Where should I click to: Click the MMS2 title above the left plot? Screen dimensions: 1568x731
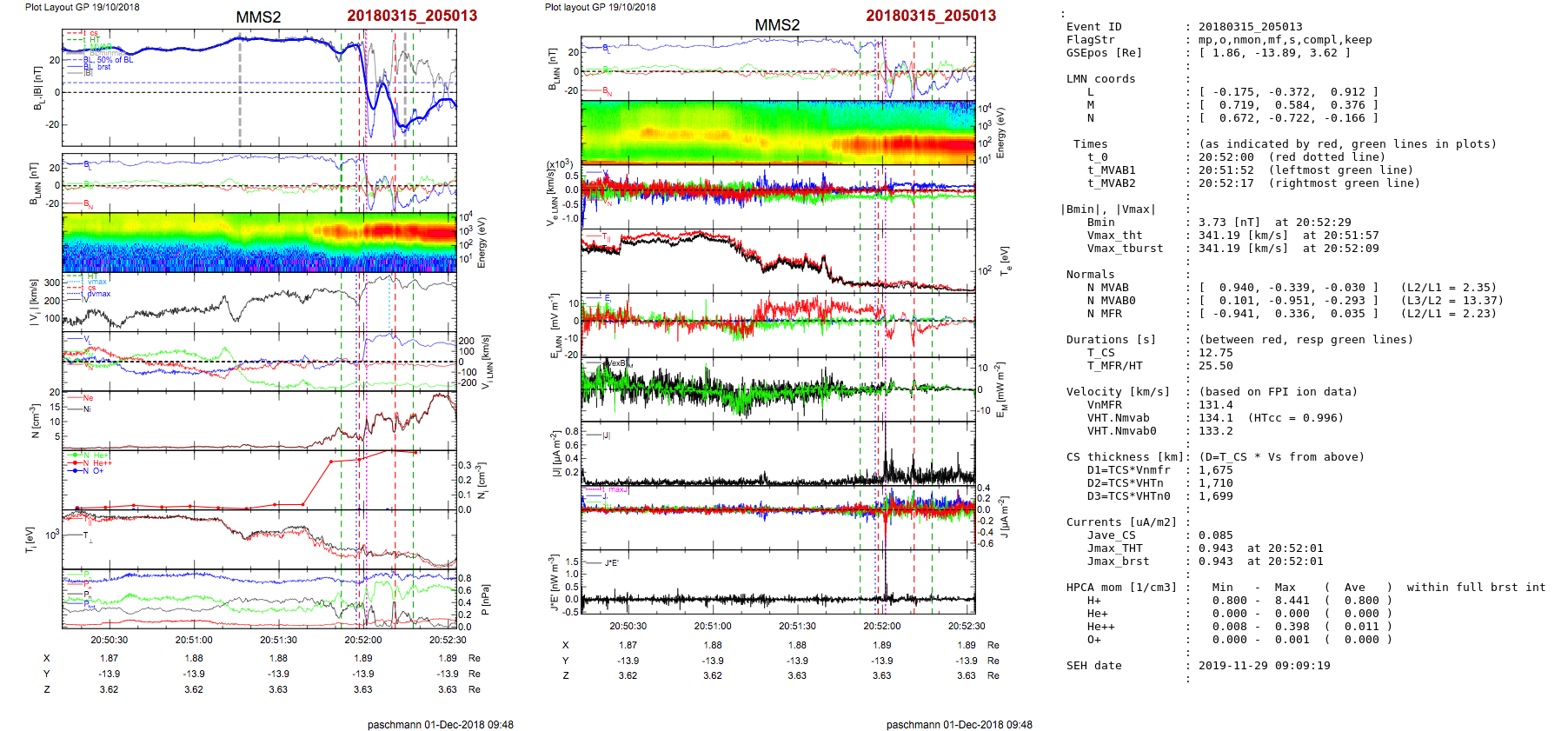258,17
